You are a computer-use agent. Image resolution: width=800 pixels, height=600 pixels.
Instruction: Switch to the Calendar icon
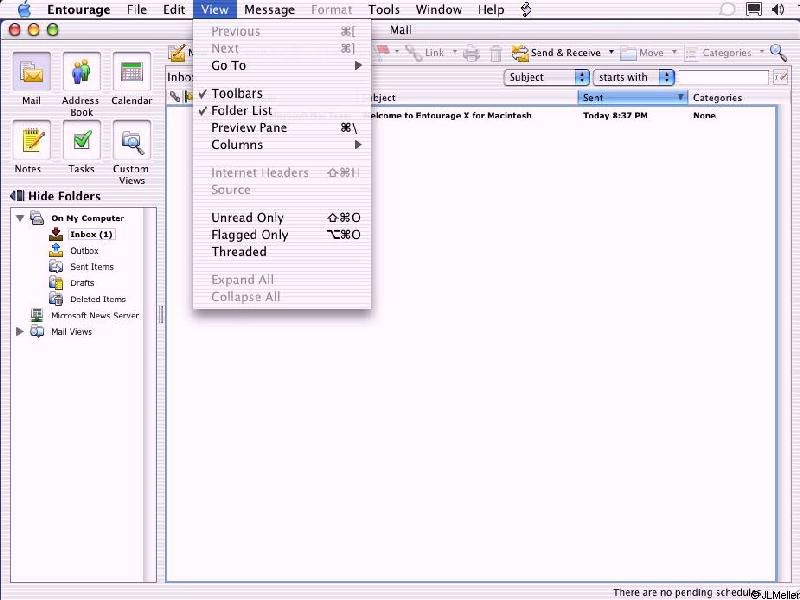[x=132, y=73]
